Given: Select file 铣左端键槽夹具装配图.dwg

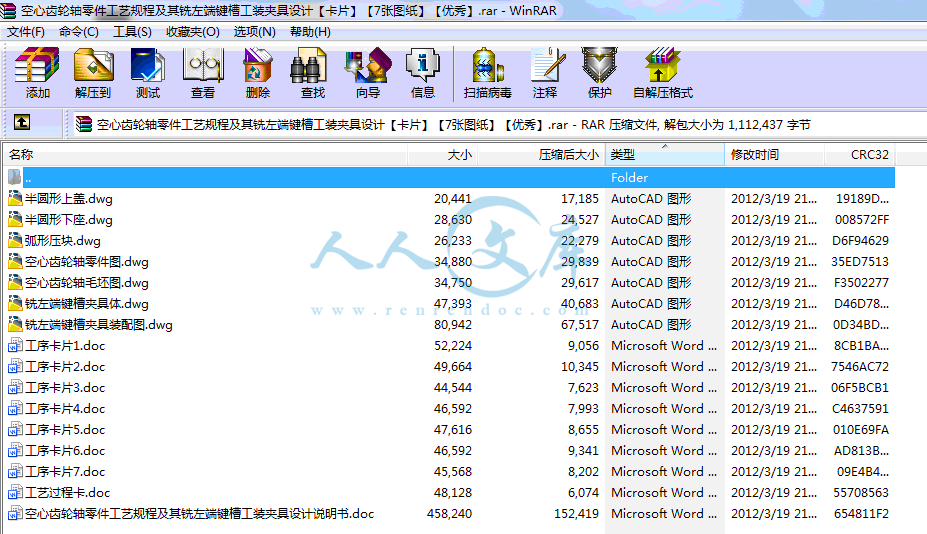Looking at the screenshot, I should (x=99, y=325).
